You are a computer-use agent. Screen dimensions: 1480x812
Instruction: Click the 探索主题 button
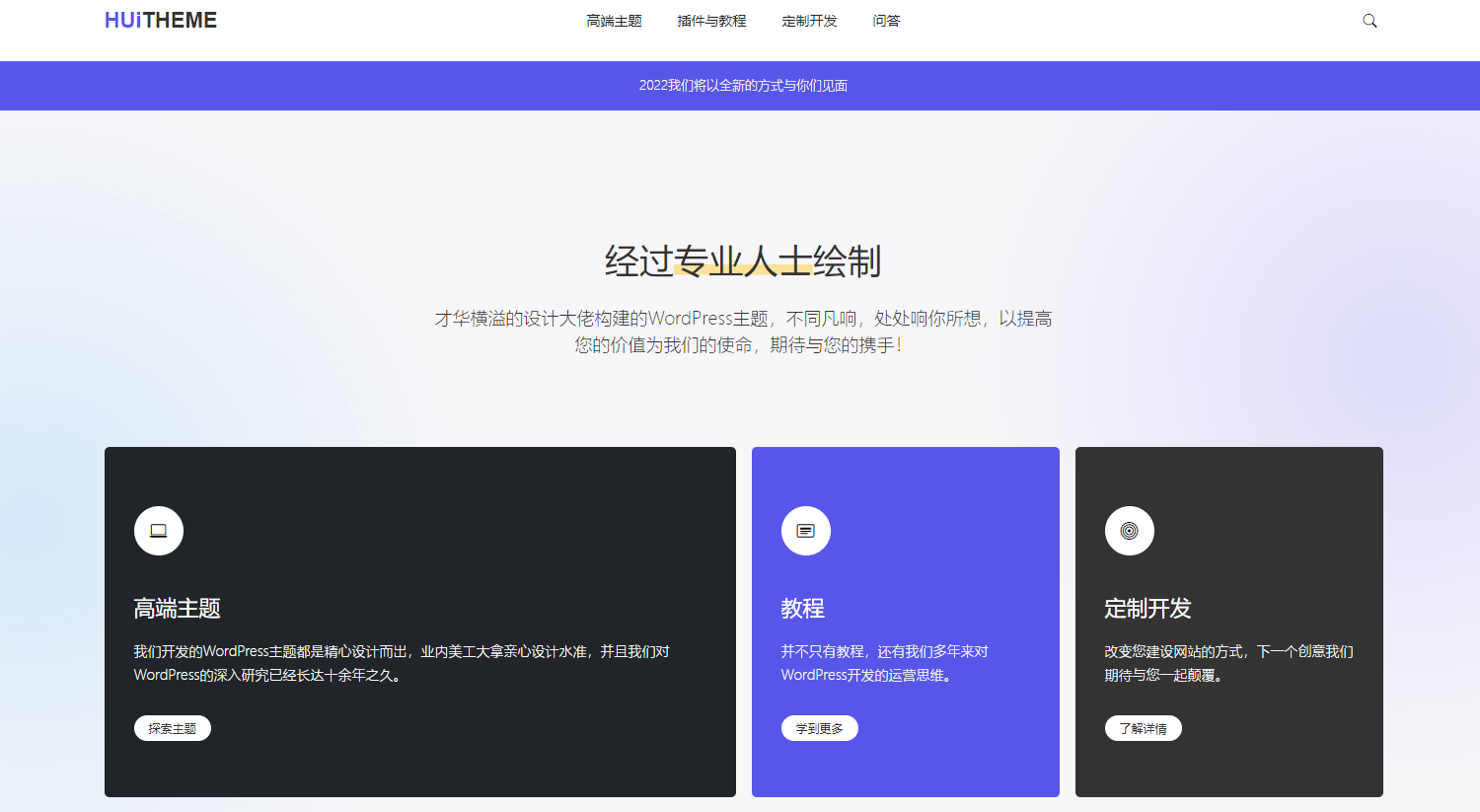click(x=172, y=728)
